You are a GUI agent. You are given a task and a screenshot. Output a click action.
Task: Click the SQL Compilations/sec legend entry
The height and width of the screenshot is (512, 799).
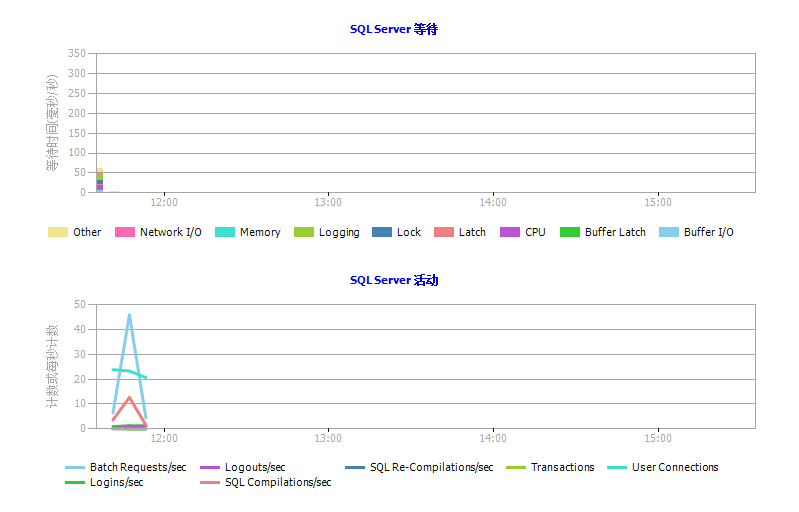pos(266,482)
